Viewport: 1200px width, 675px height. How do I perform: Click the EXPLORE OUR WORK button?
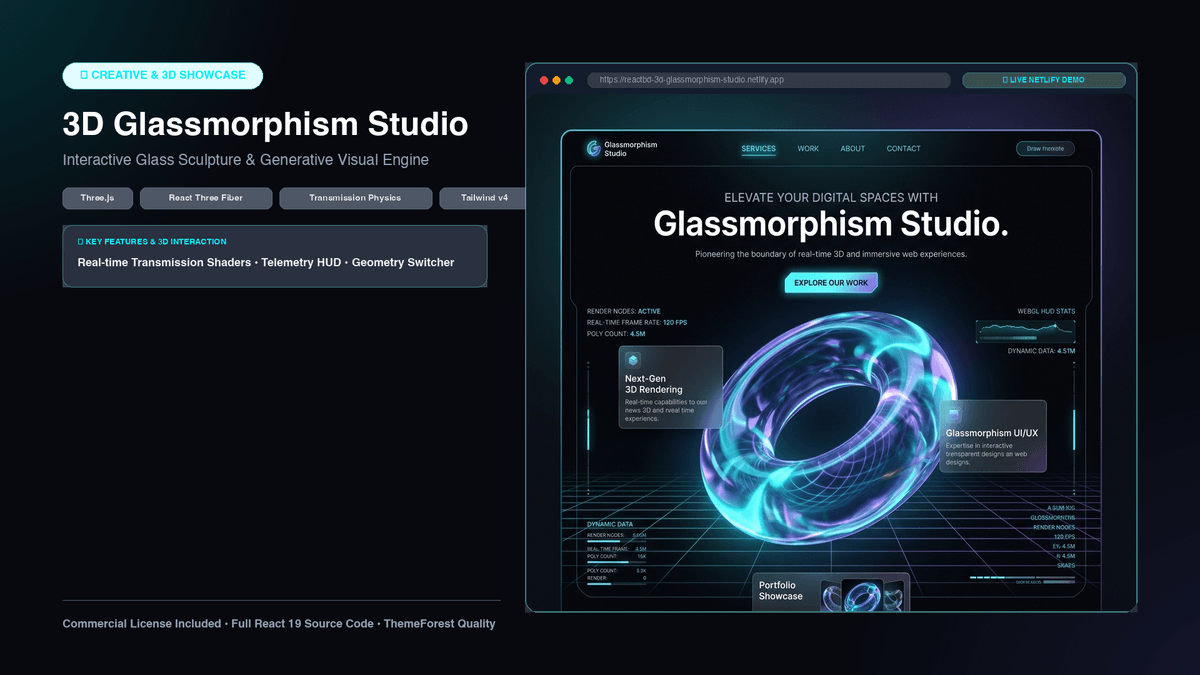831,283
